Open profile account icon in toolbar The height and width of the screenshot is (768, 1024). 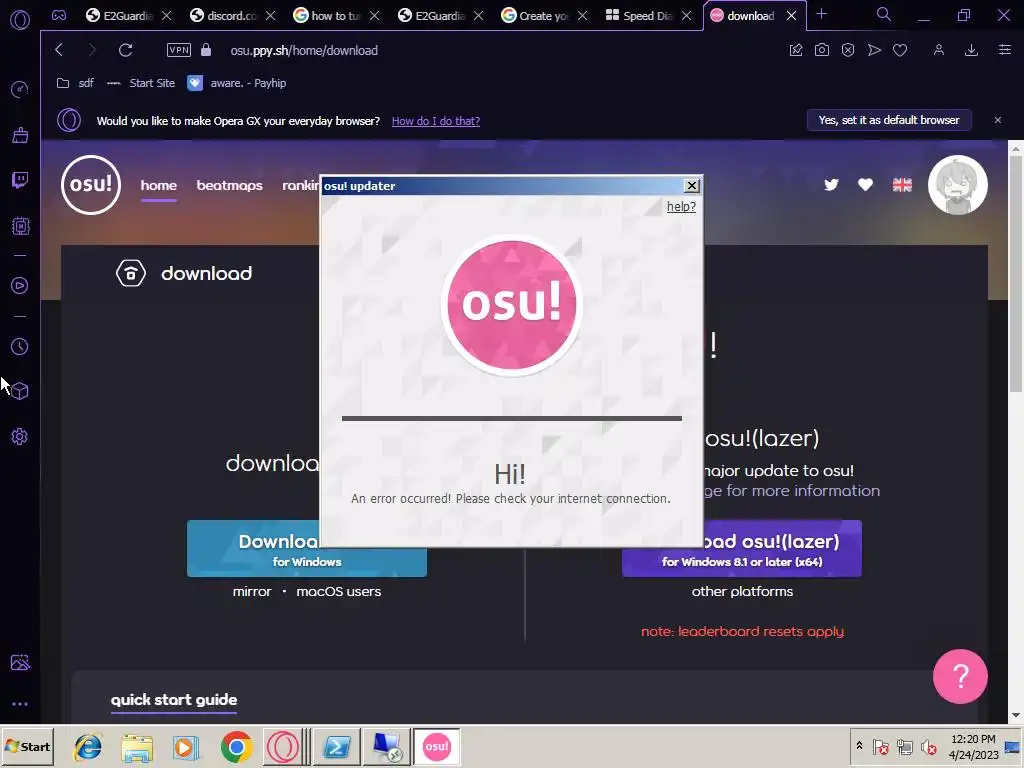[x=938, y=50]
